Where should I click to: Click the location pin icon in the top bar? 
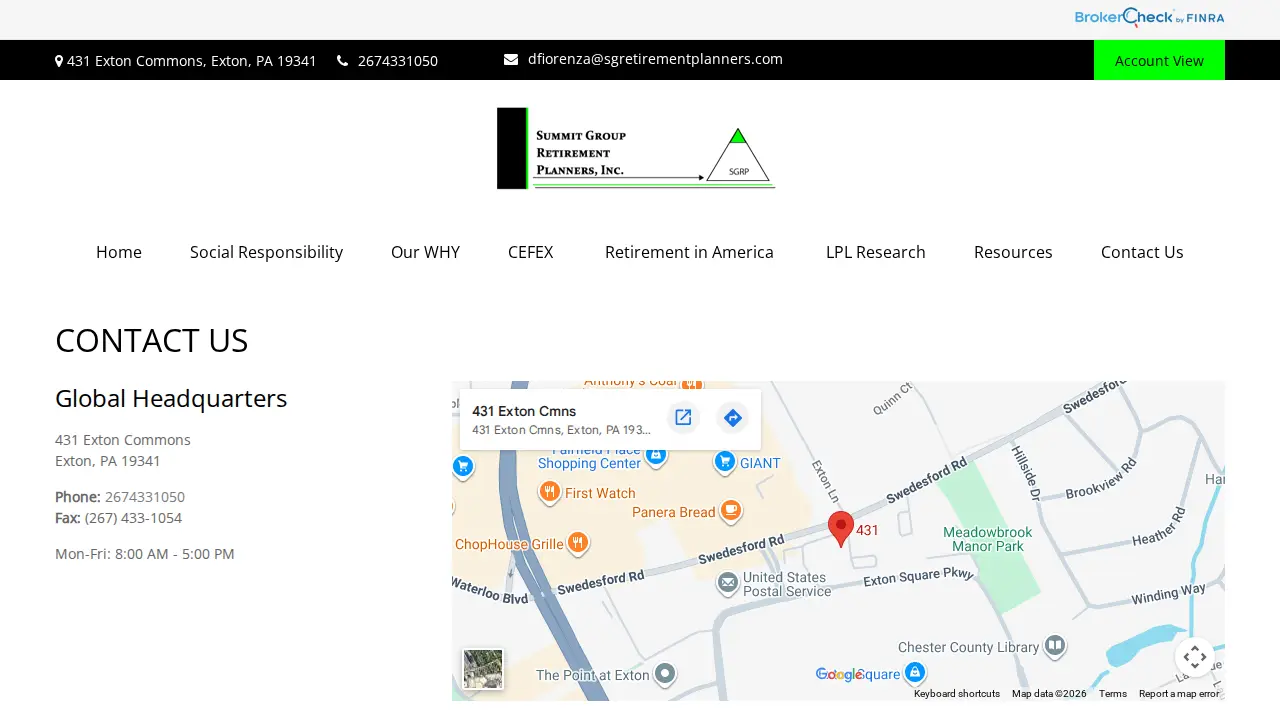(x=59, y=61)
